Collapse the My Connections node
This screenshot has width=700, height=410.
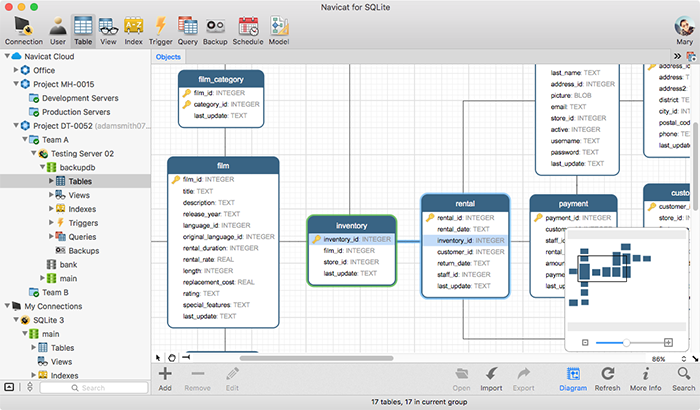7,305
